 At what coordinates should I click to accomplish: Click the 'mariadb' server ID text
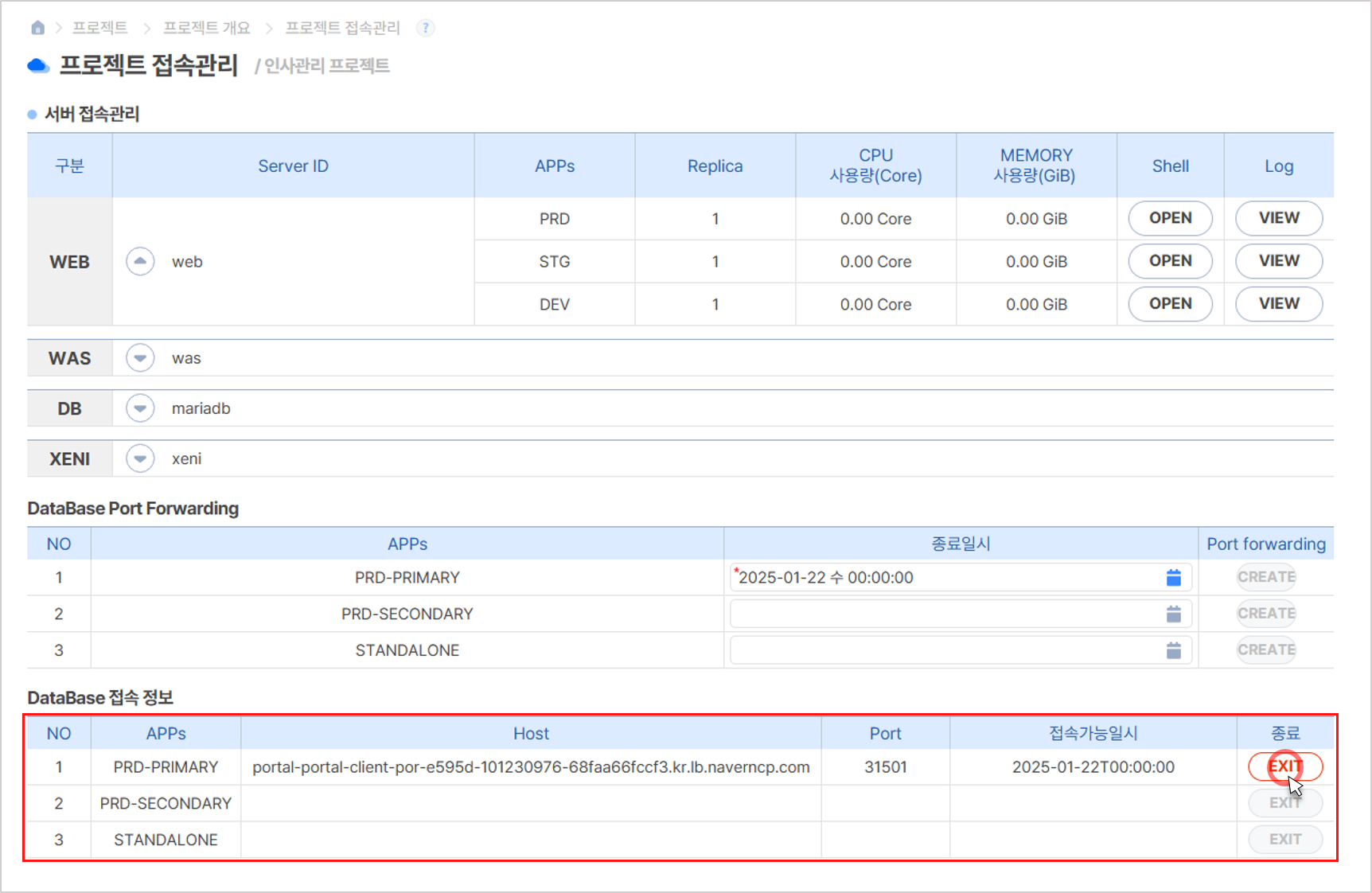coord(201,408)
